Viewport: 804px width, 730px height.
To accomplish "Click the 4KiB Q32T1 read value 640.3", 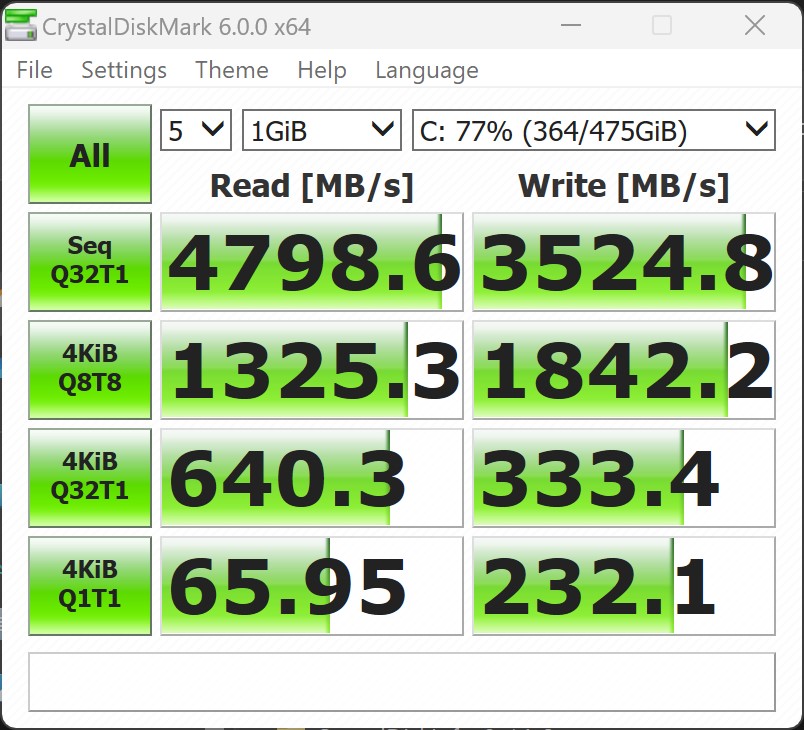I will click(312, 478).
